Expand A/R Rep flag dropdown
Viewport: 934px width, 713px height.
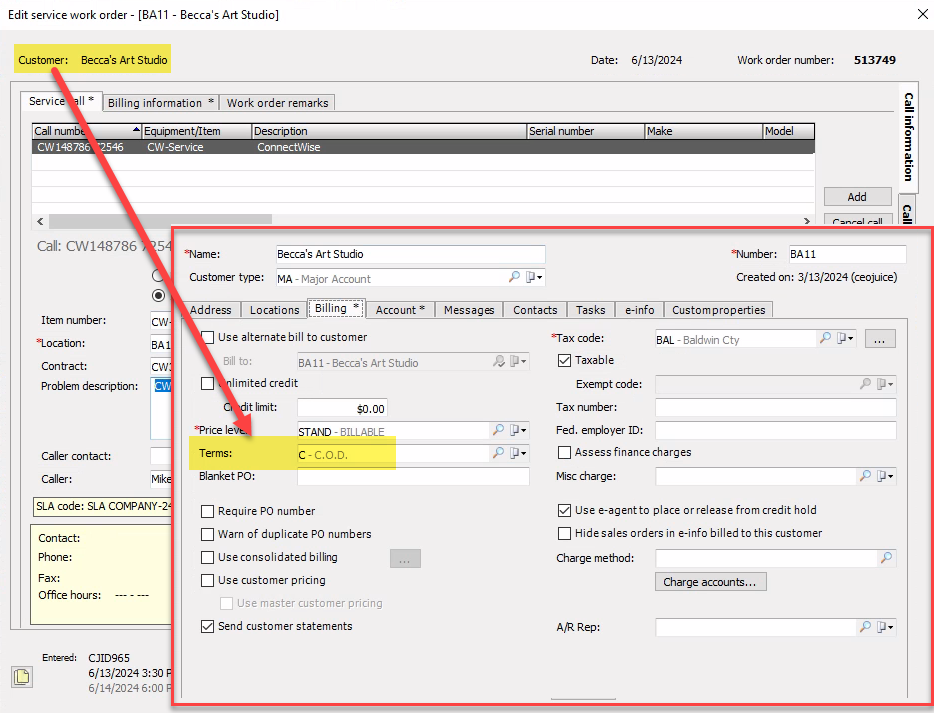pyautogui.click(x=885, y=627)
